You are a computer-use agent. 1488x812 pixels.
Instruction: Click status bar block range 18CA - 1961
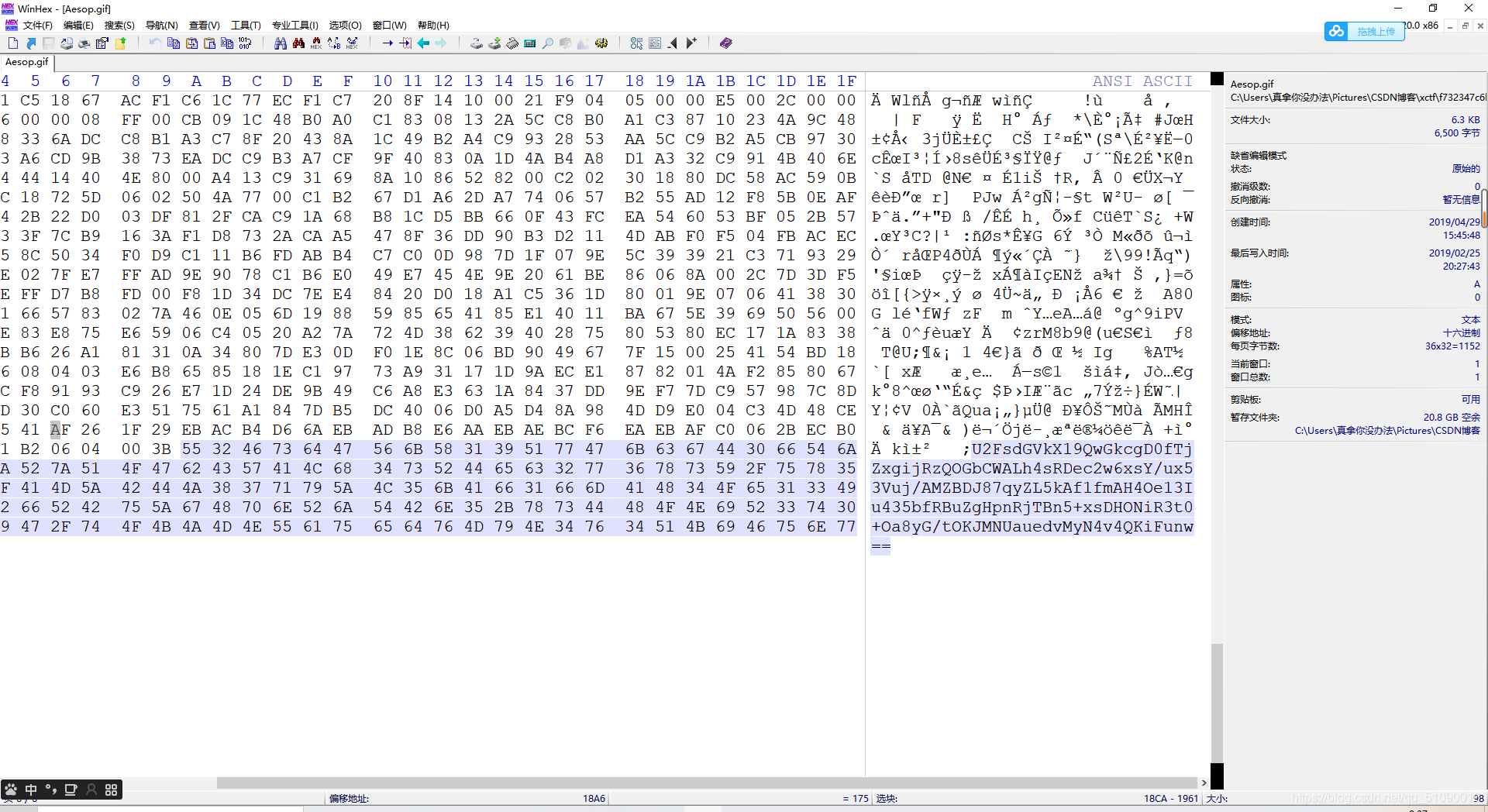click(1170, 799)
